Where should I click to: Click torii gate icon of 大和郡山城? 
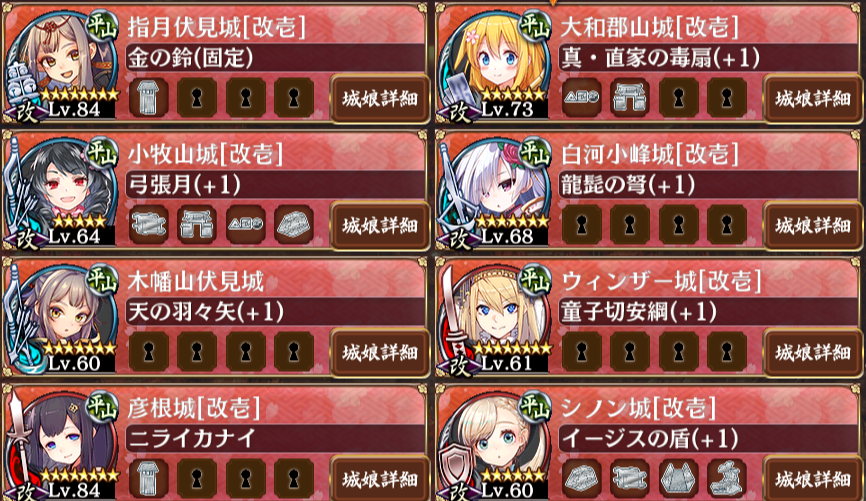click(630, 98)
